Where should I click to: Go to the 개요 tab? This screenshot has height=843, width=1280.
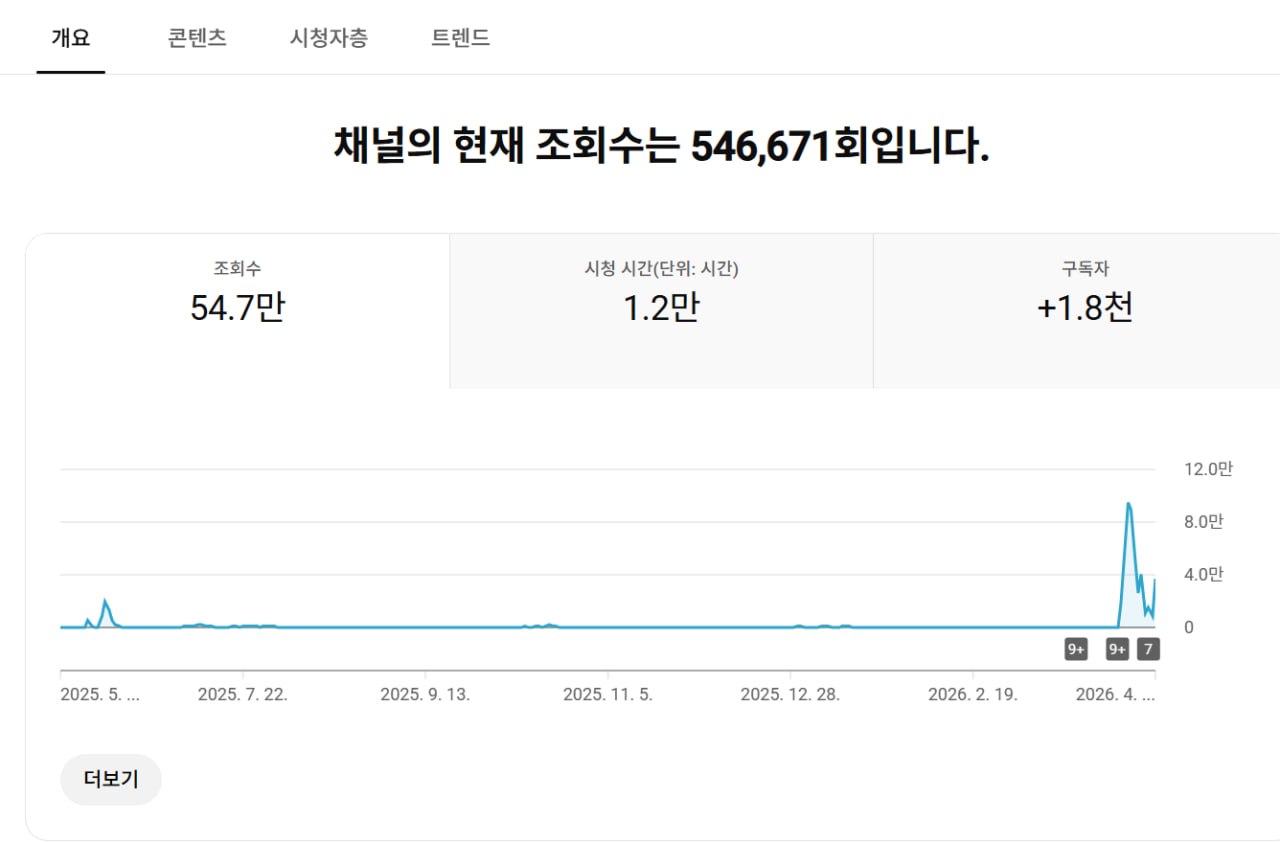coord(71,38)
